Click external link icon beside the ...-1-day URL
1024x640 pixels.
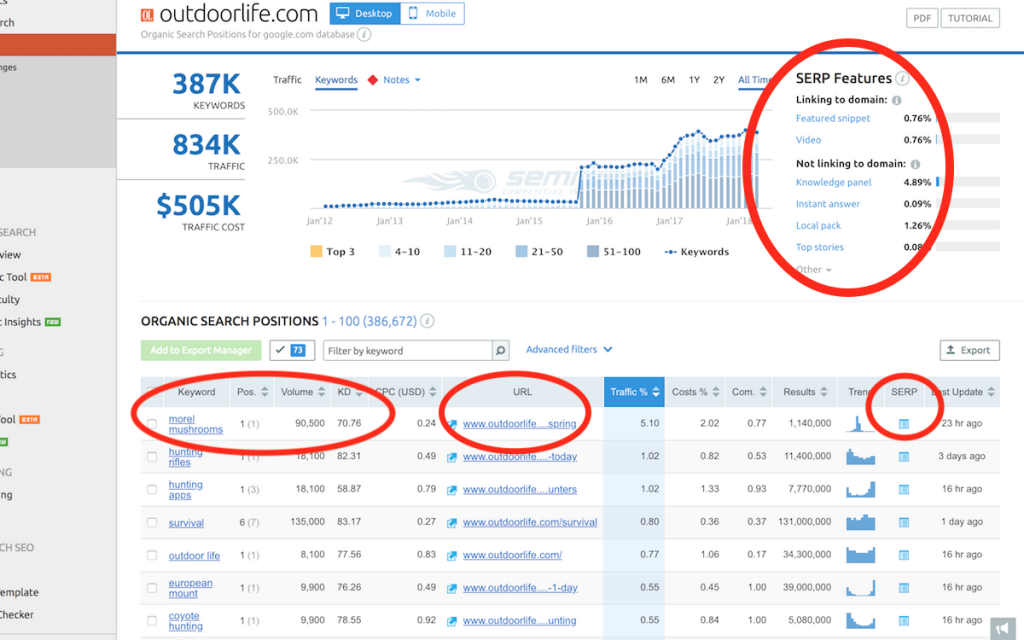452,588
